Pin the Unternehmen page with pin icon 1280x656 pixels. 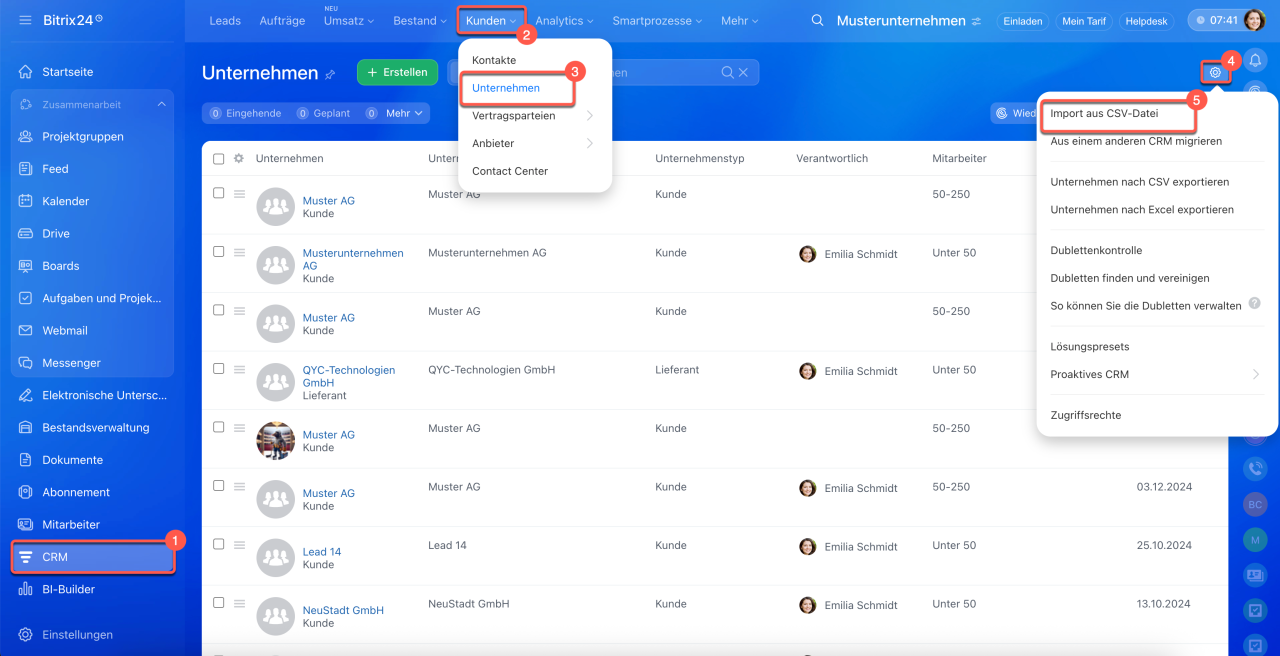point(330,74)
